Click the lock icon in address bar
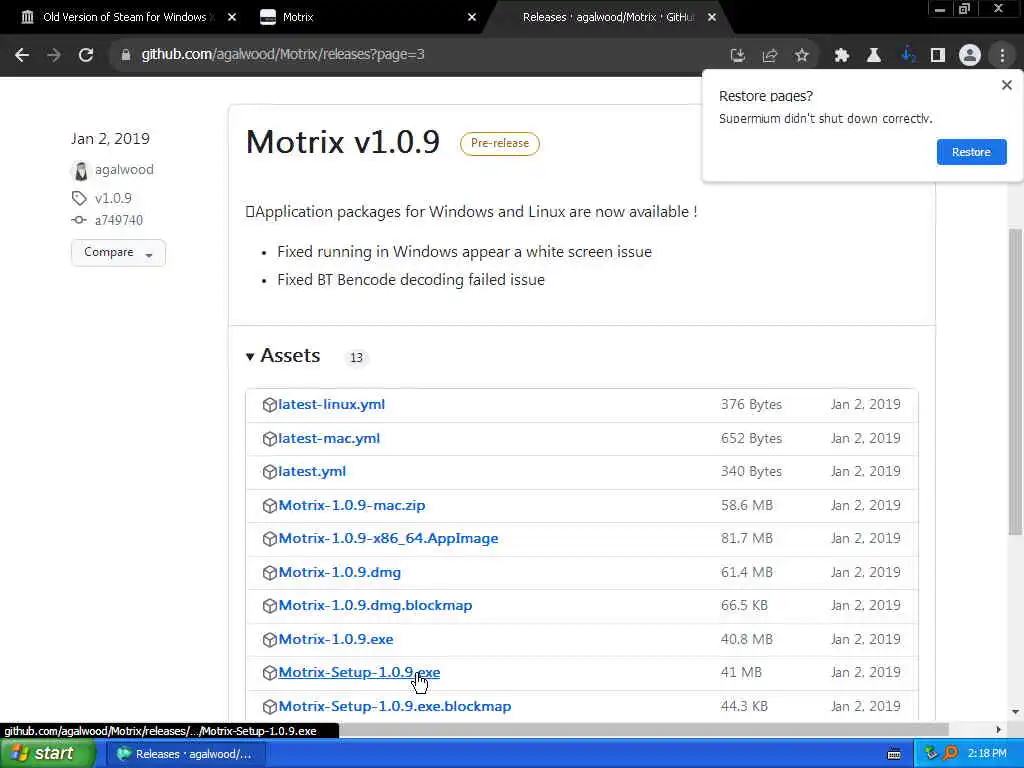 point(125,55)
